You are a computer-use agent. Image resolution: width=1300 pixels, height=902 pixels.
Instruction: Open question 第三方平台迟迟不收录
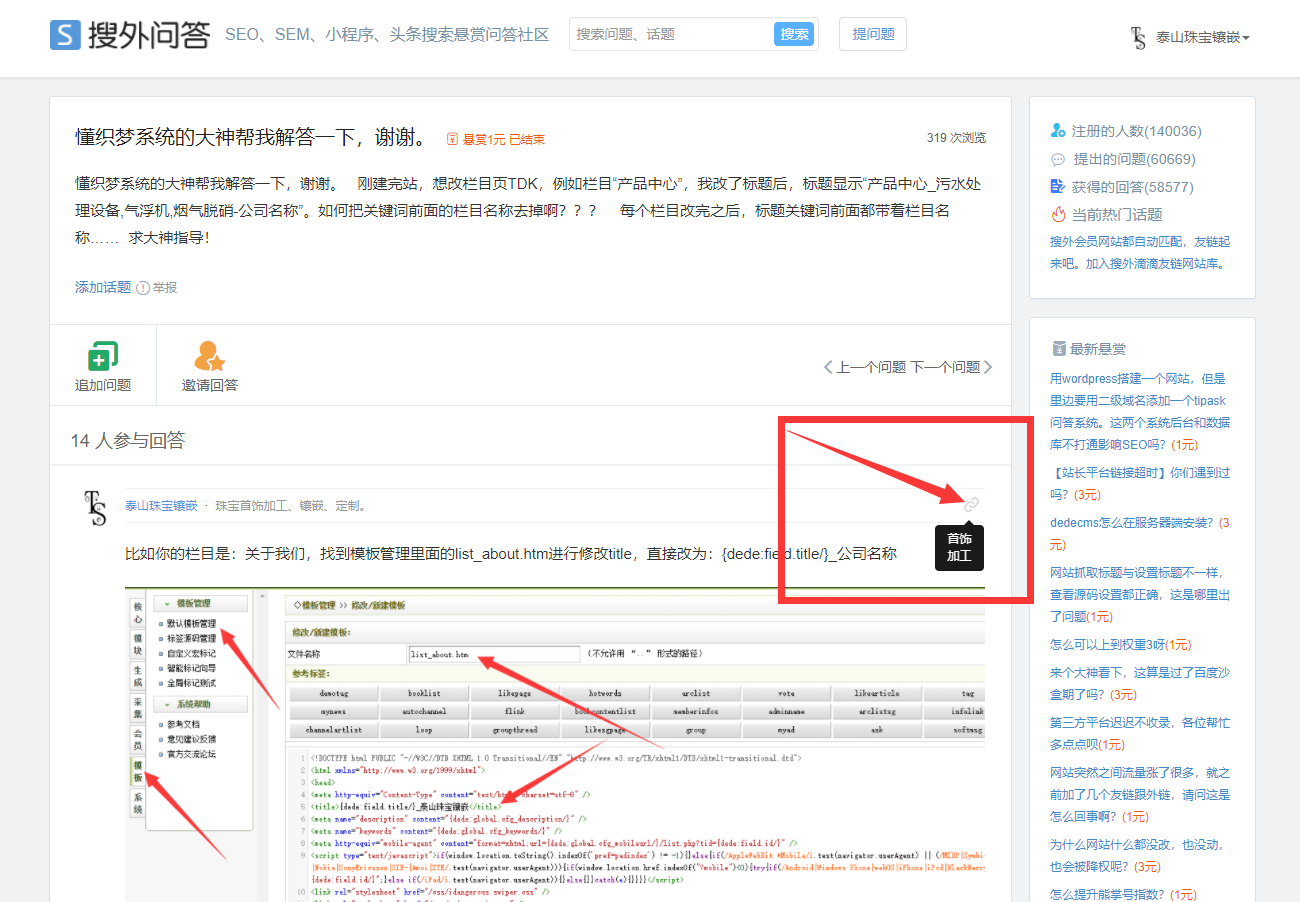[1140, 733]
